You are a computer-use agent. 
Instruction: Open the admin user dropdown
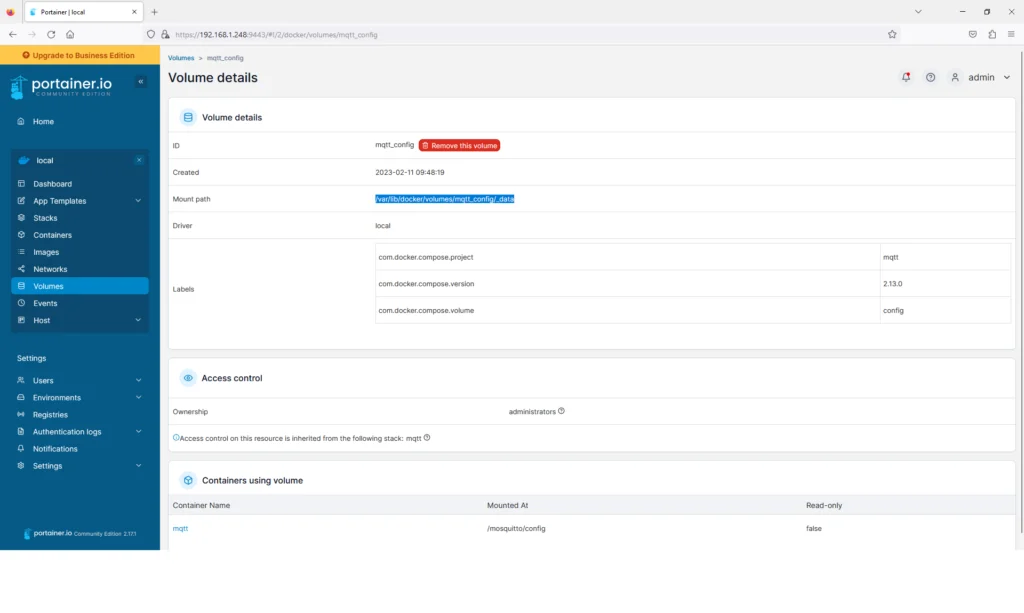981,77
